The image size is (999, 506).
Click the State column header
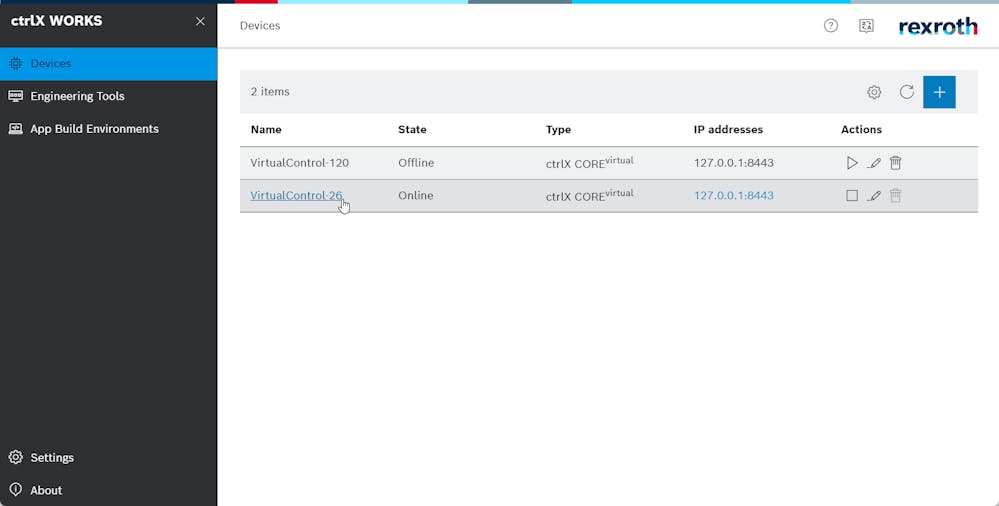412,129
